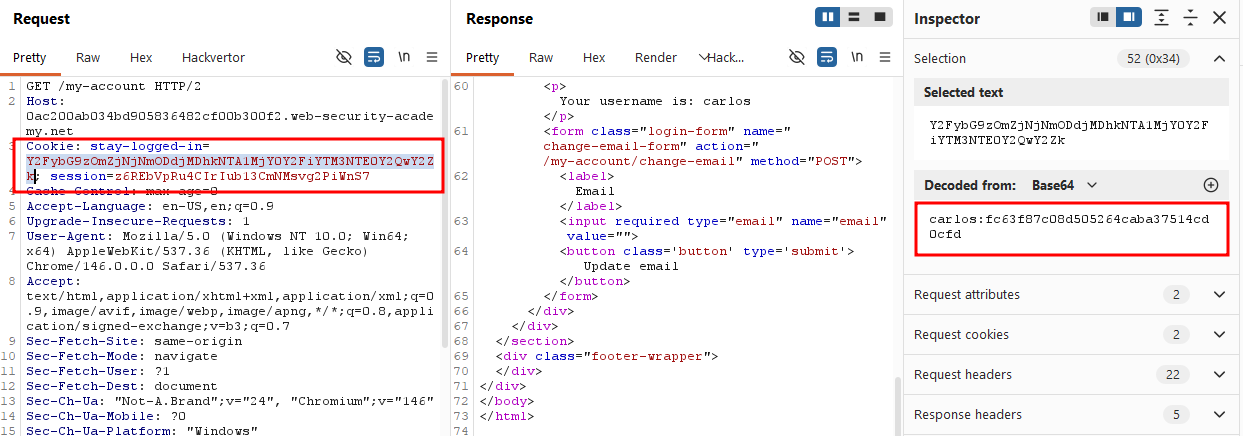Show newline characters (\n) in Request

click(x=404, y=57)
